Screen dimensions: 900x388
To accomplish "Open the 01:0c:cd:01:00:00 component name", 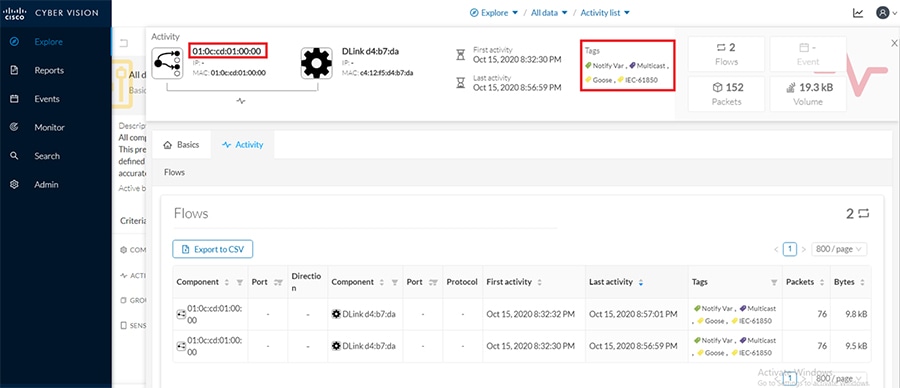I will point(227,51).
